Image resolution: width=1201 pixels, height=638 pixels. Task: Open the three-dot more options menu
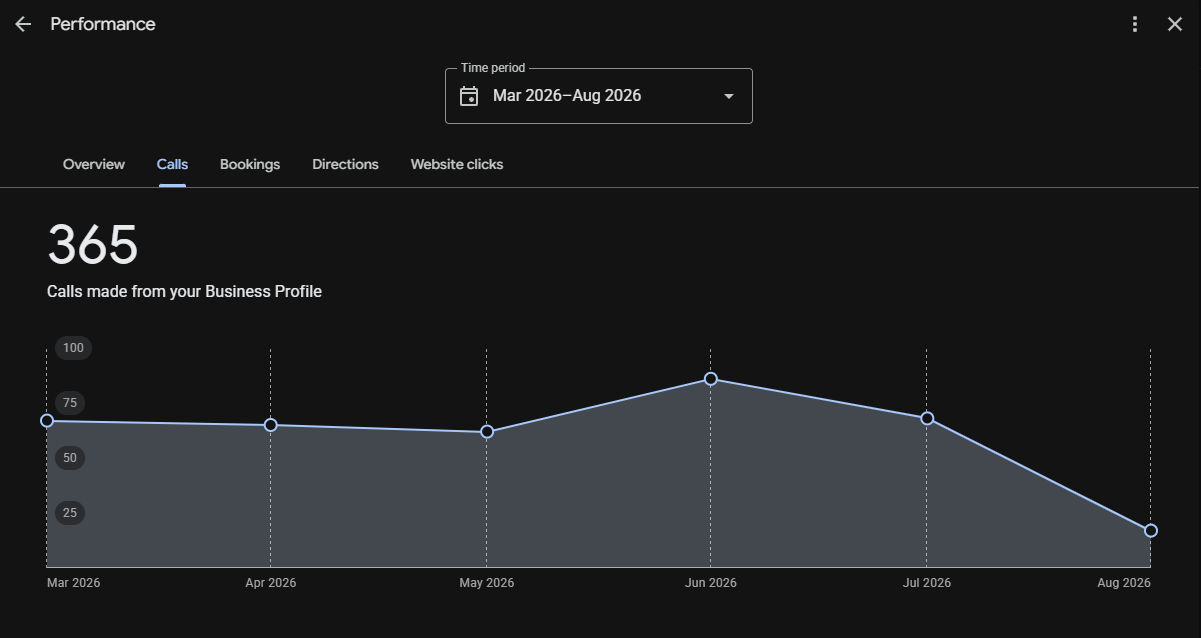(1135, 24)
